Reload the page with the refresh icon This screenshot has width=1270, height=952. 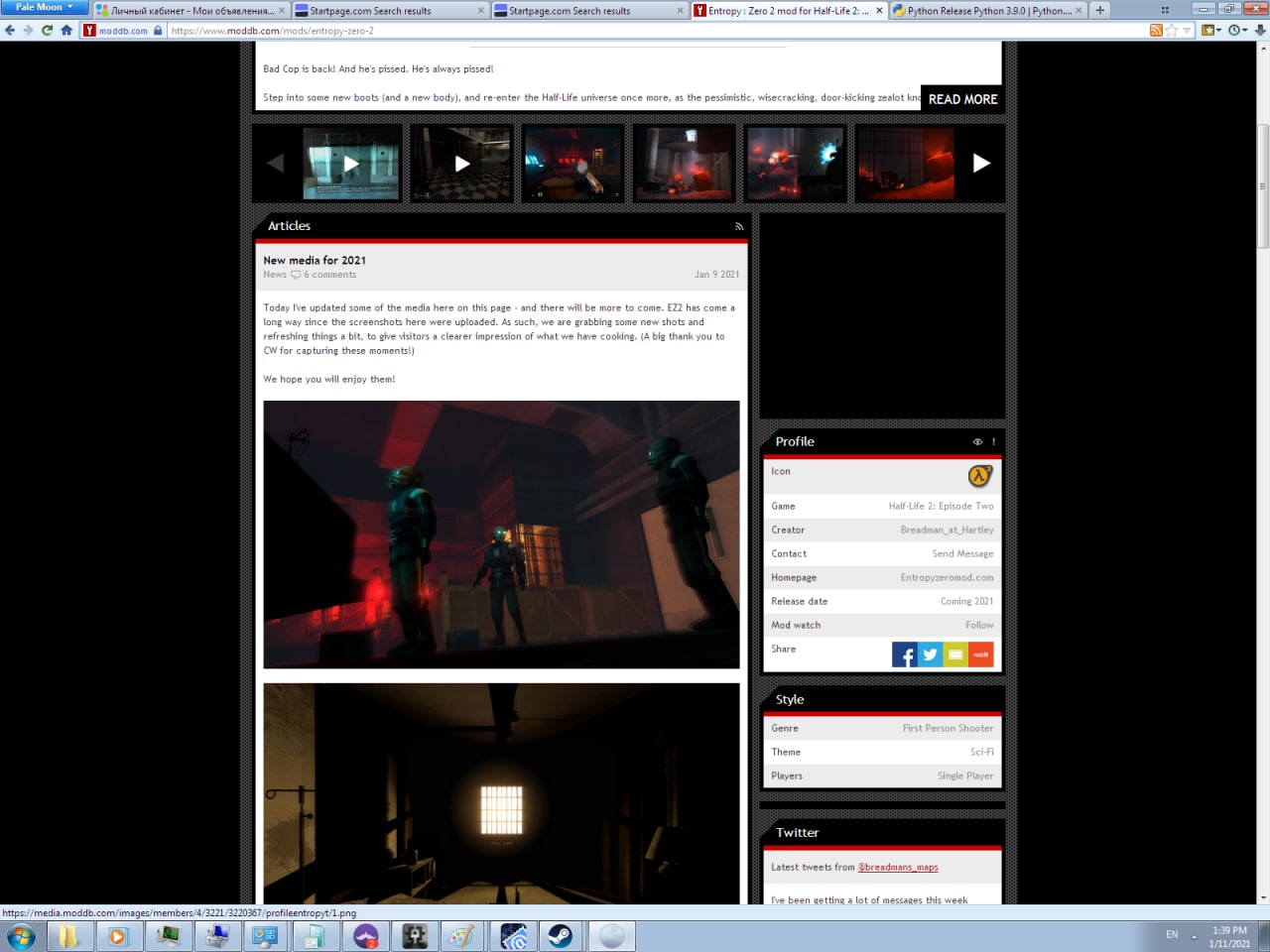pos(47,30)
